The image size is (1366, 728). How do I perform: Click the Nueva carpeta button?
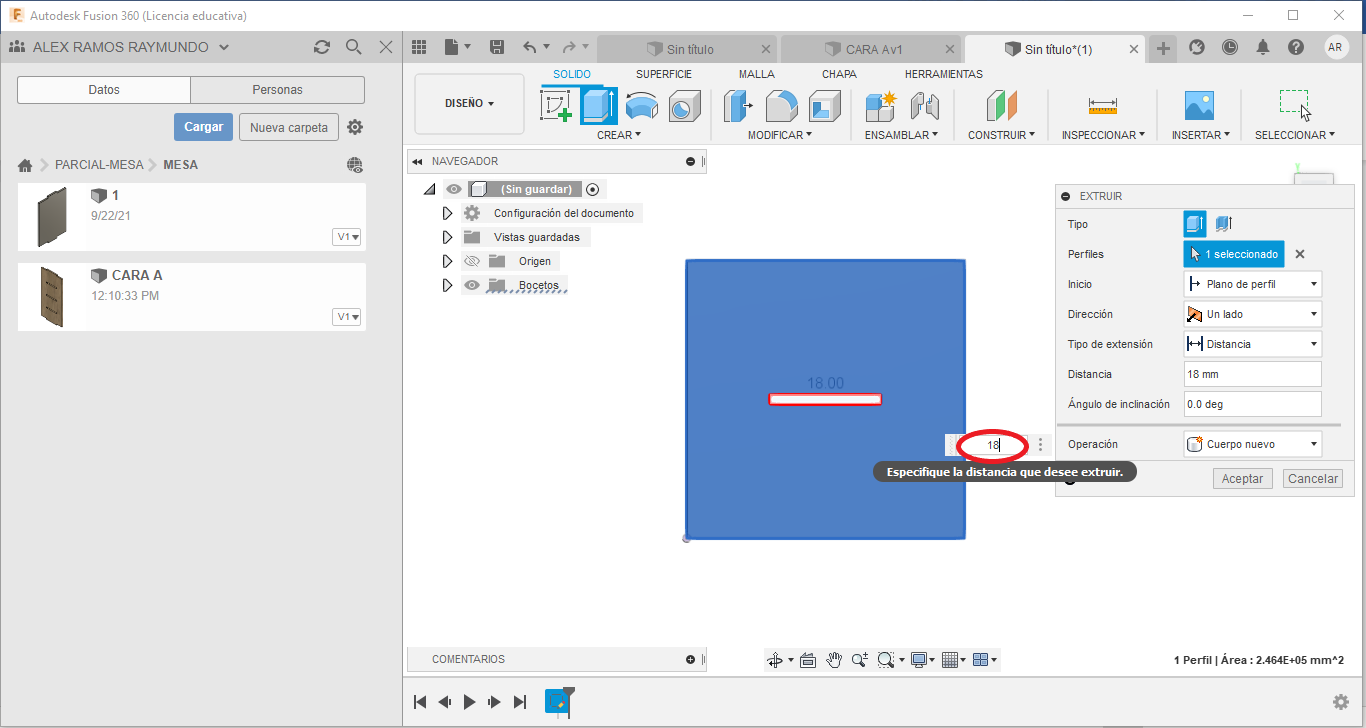(289, 127)
